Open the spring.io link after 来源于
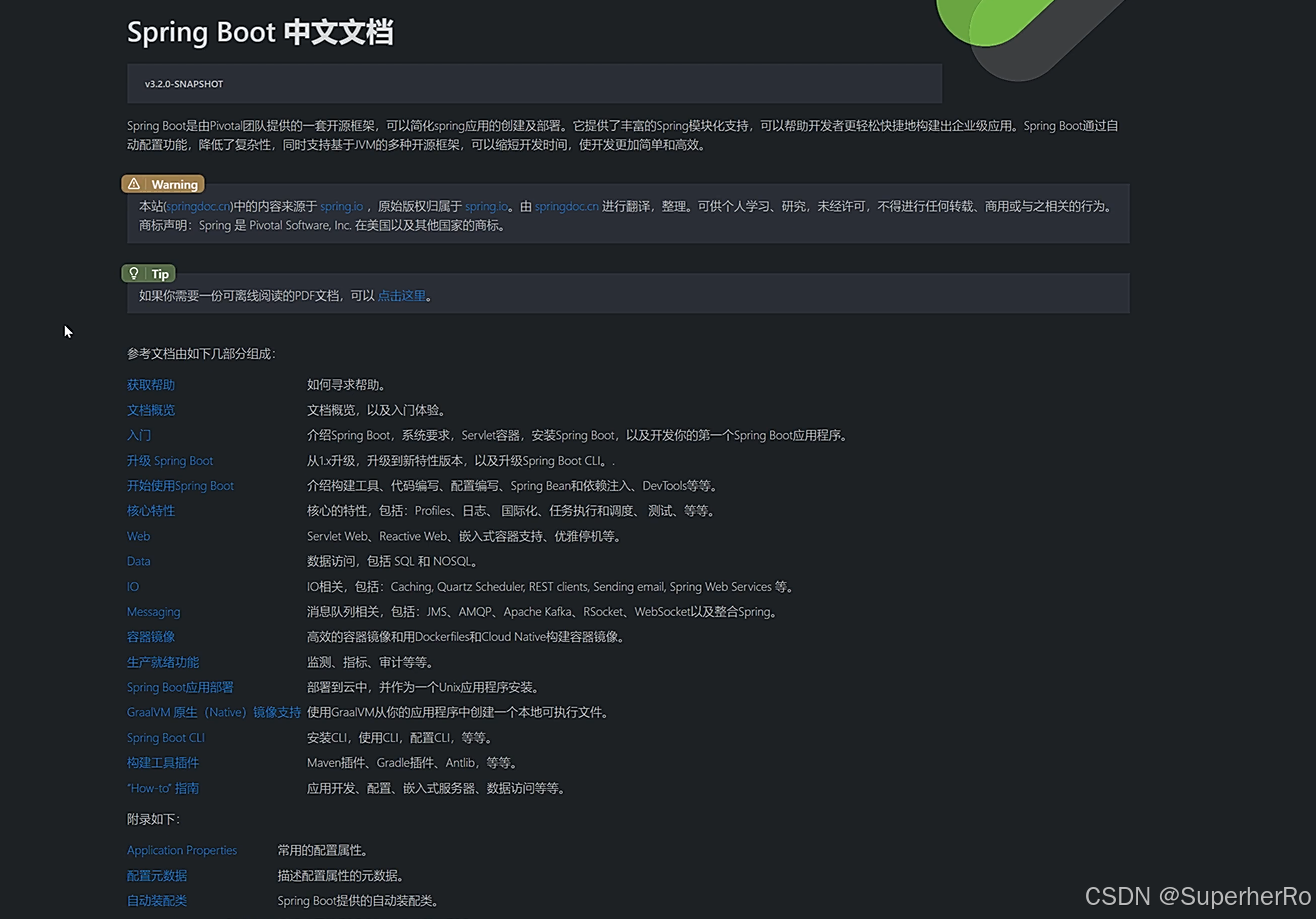Viewport: 1316px width, 919px height. [341, 206]
